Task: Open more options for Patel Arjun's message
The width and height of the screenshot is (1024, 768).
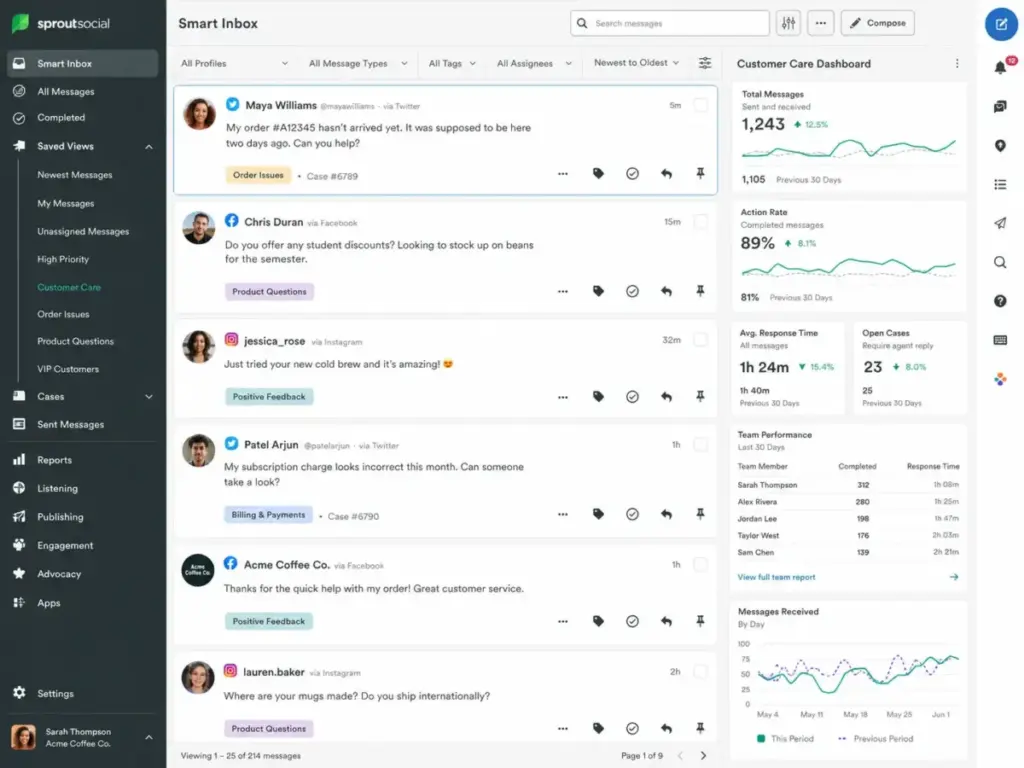Action: (x=563, y=515)
